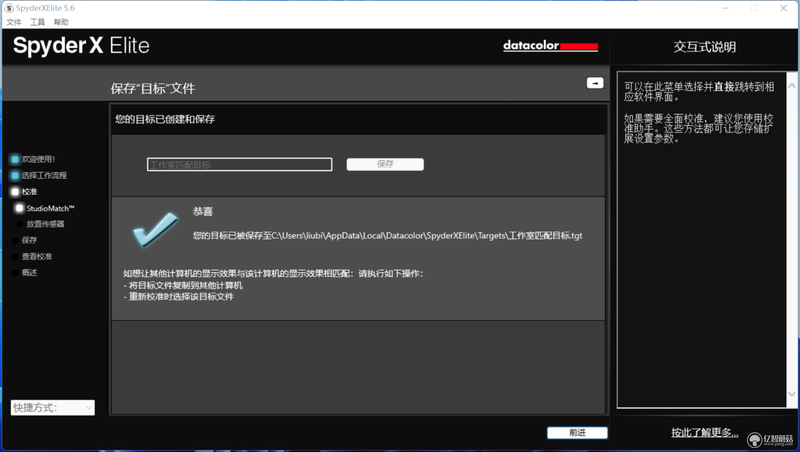Image resolution: width=800 pixels, height=452 pixels.
Task: Select the 查看校准 step
Action: click(32, 256)
